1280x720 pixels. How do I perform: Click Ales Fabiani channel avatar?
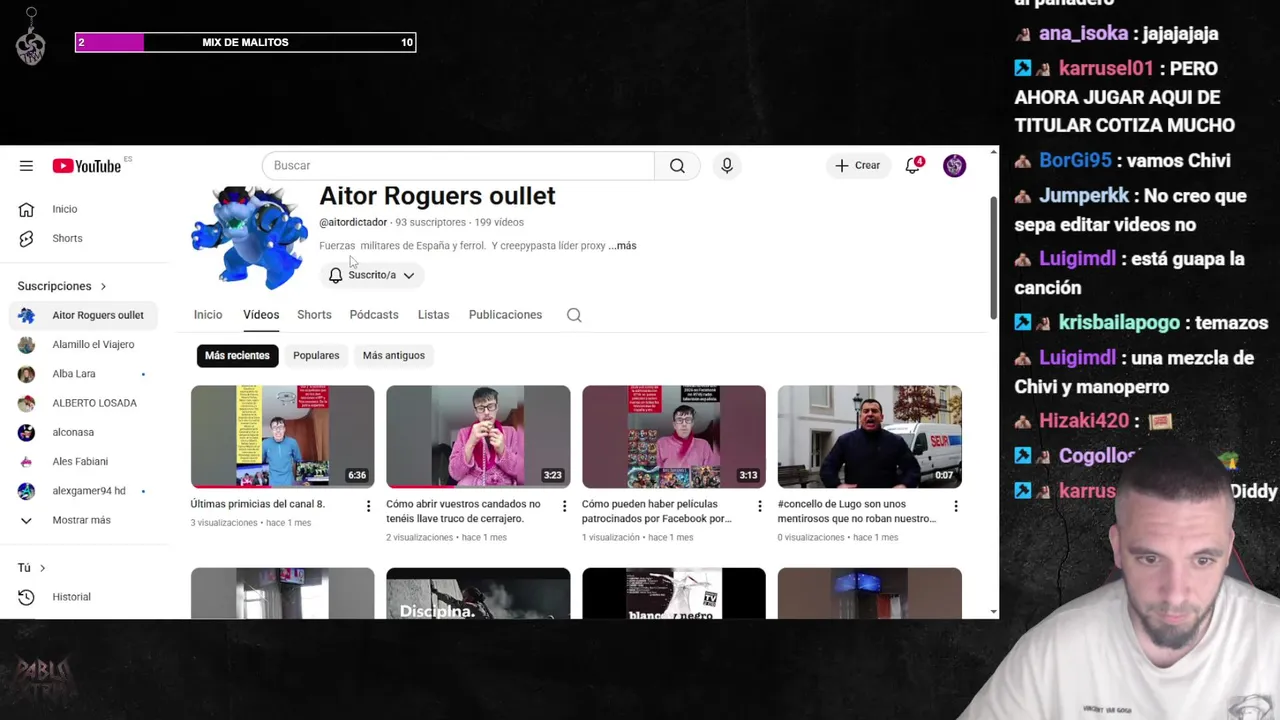point(27,462)
